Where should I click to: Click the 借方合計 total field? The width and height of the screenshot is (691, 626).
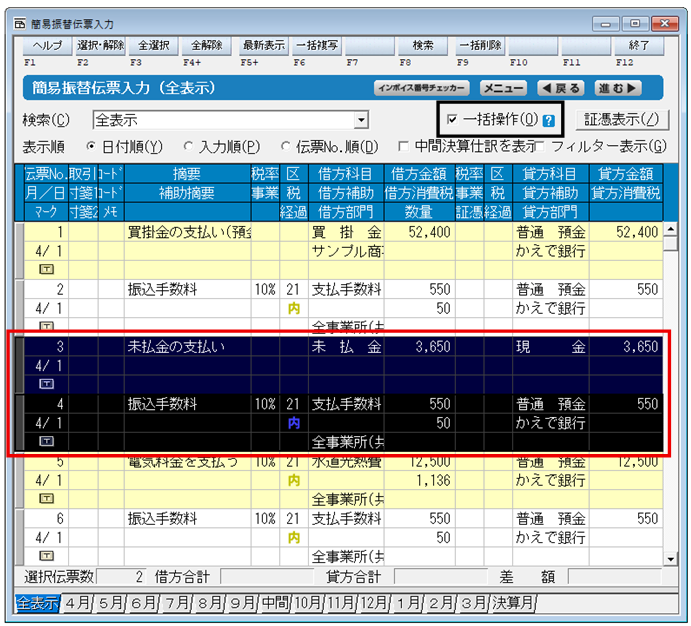pyautogui.click(x=267, y=576)
